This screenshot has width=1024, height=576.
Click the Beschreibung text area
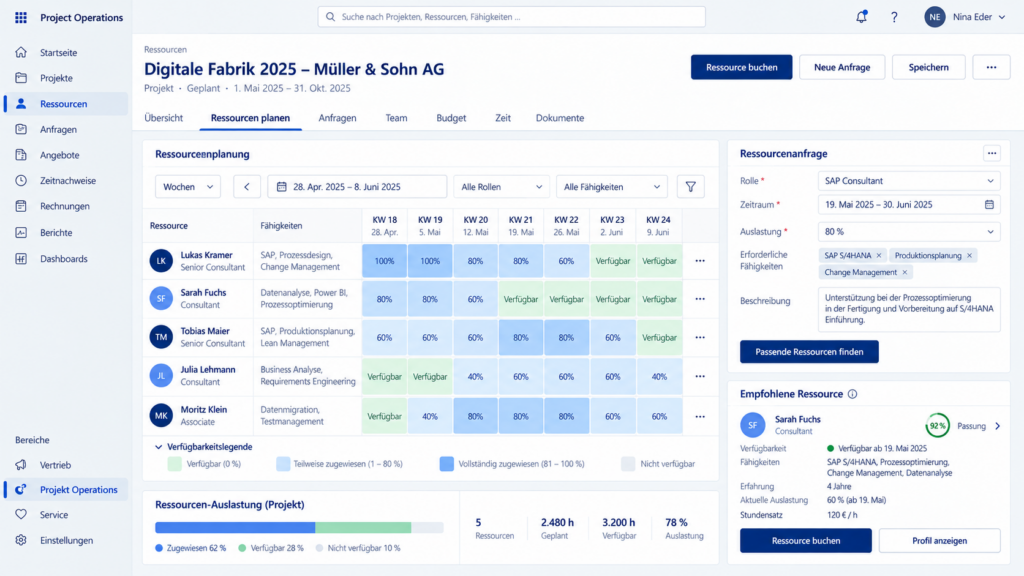click(909, 309)
